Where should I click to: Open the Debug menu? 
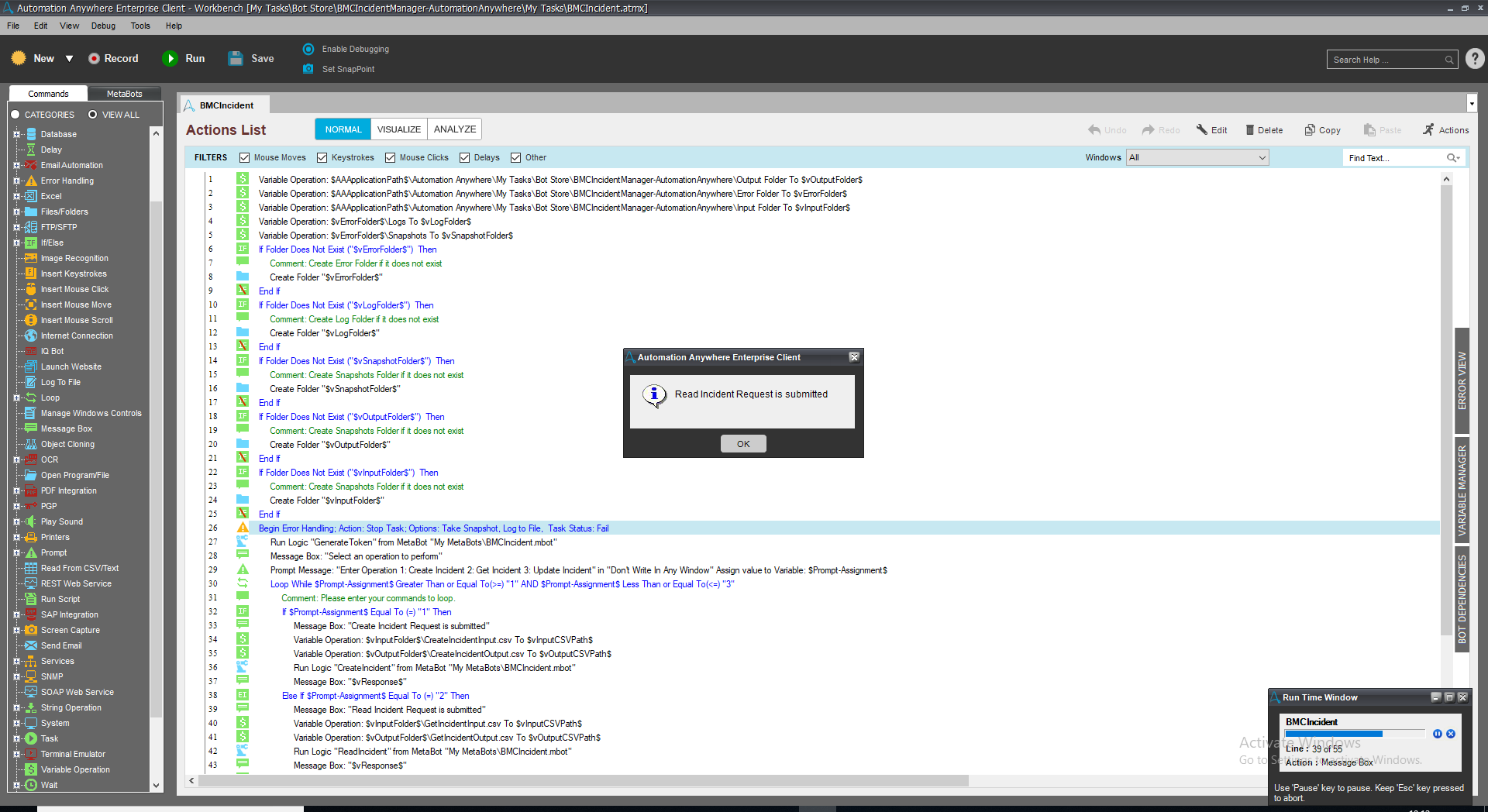103,26
